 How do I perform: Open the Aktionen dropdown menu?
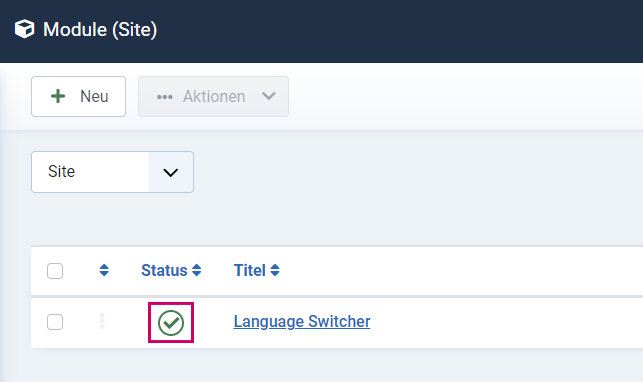(x=213, y=96)
